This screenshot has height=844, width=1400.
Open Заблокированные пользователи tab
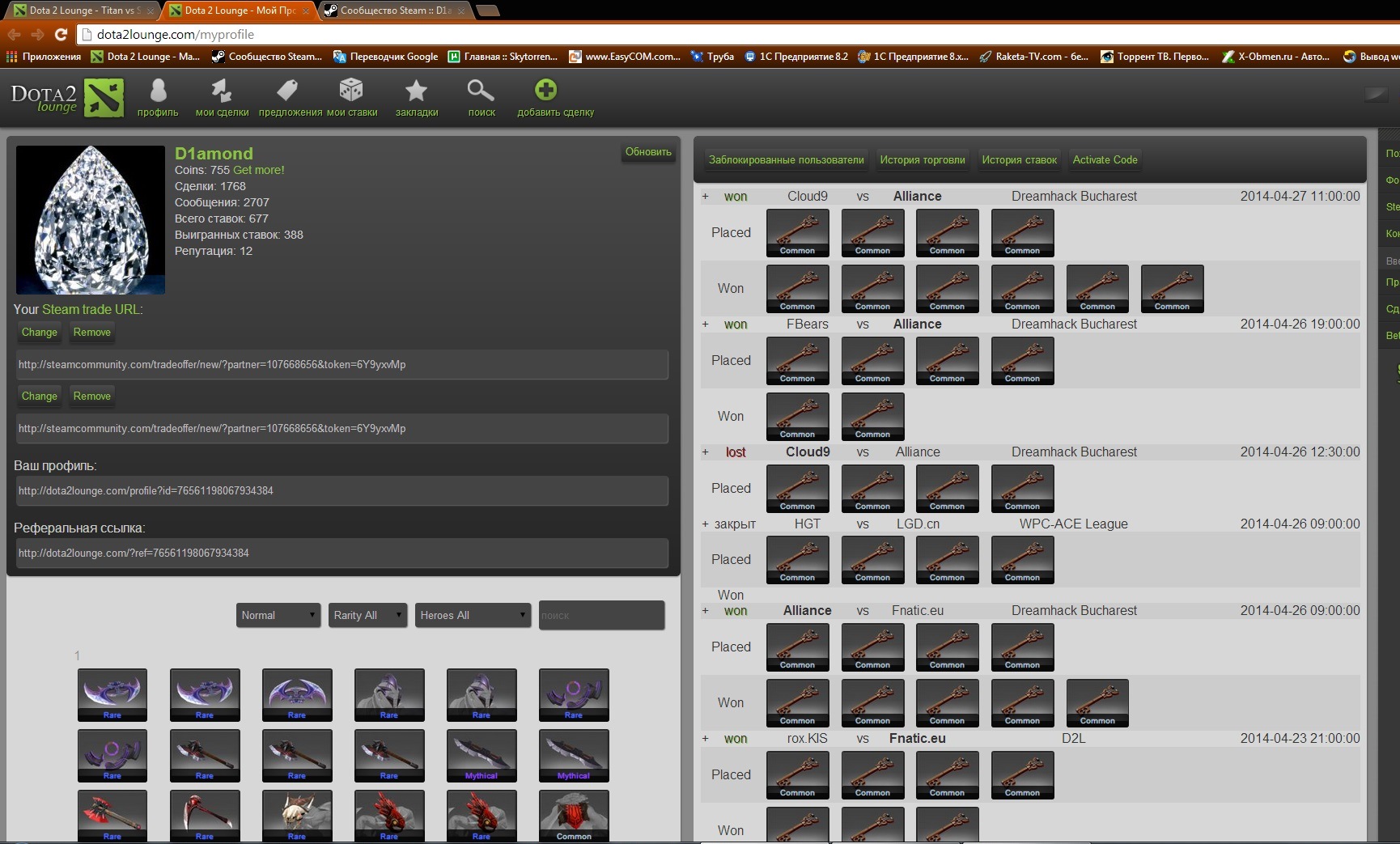(786, 160)
